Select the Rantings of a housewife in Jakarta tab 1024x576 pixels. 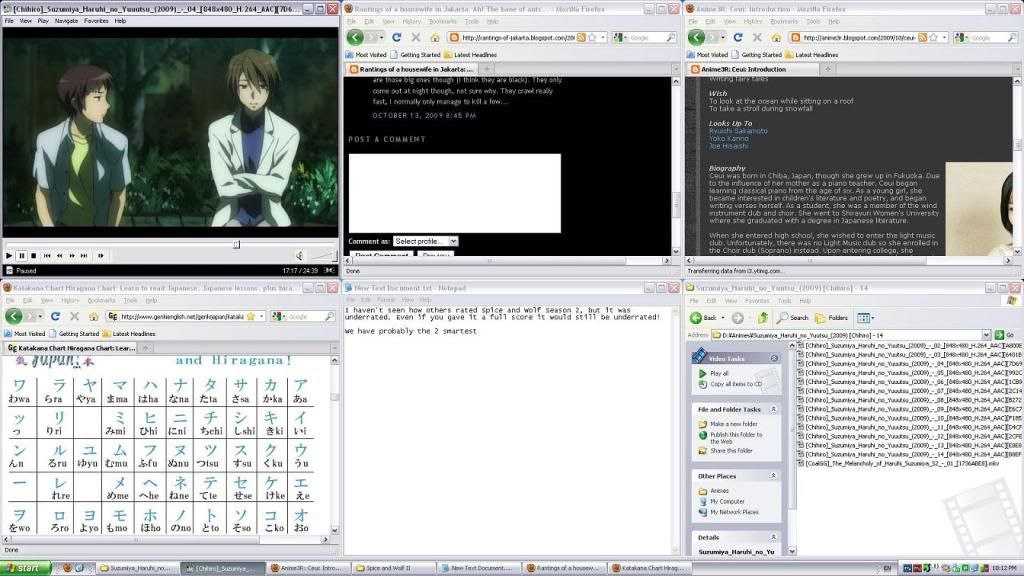[411, 69]
